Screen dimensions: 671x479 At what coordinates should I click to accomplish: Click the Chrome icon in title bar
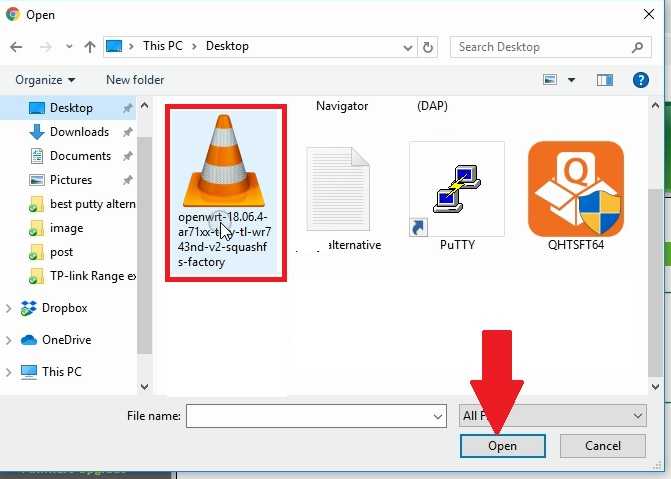(12, 14)
